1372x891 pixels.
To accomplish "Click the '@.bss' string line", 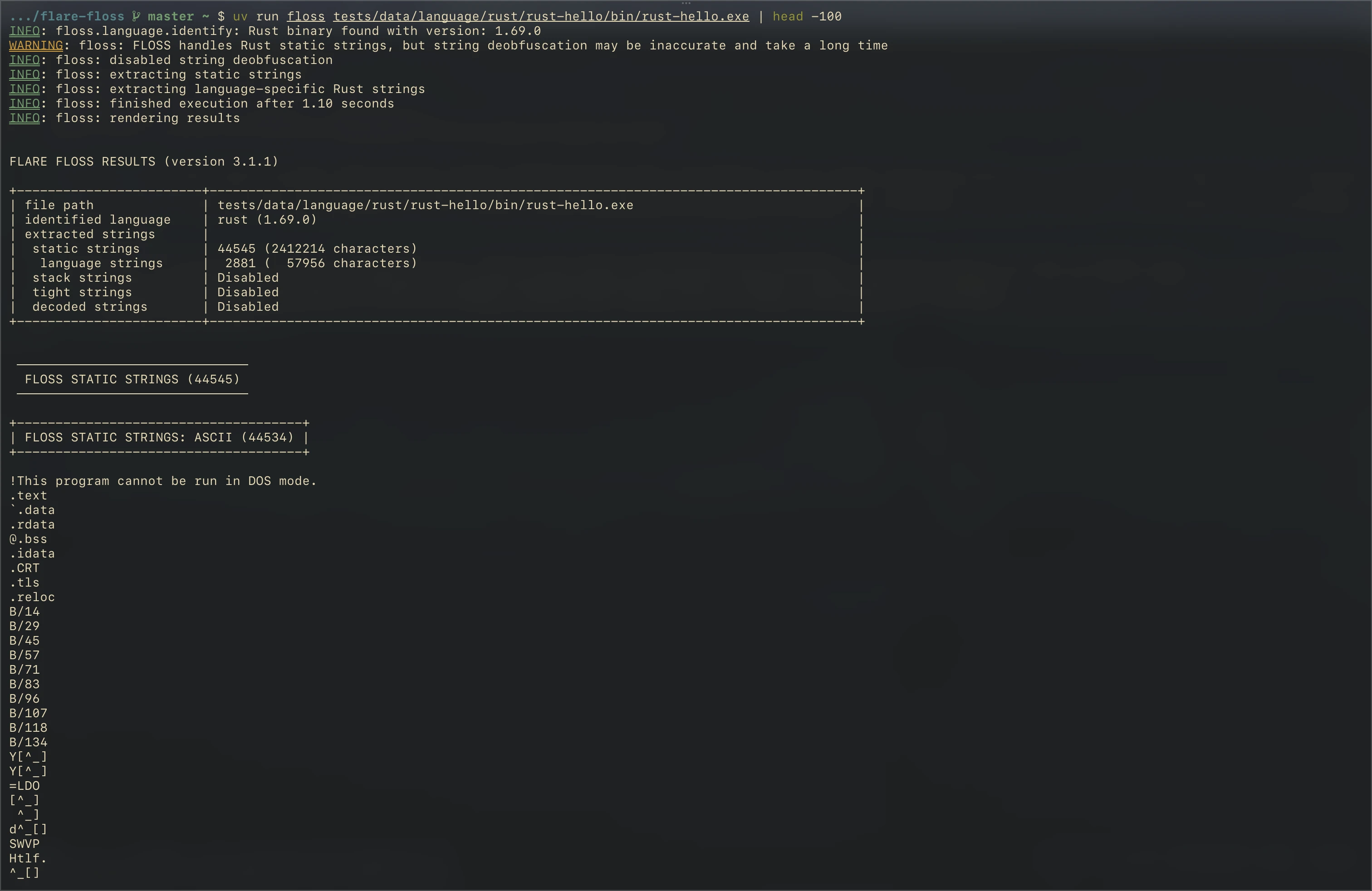I will point(28,539).
